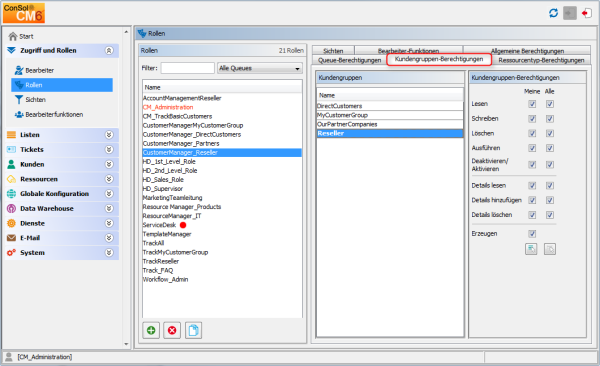Toggle the Schreiben checkbox under Alle
Screen dimensions: 600x366
point(550,119)
